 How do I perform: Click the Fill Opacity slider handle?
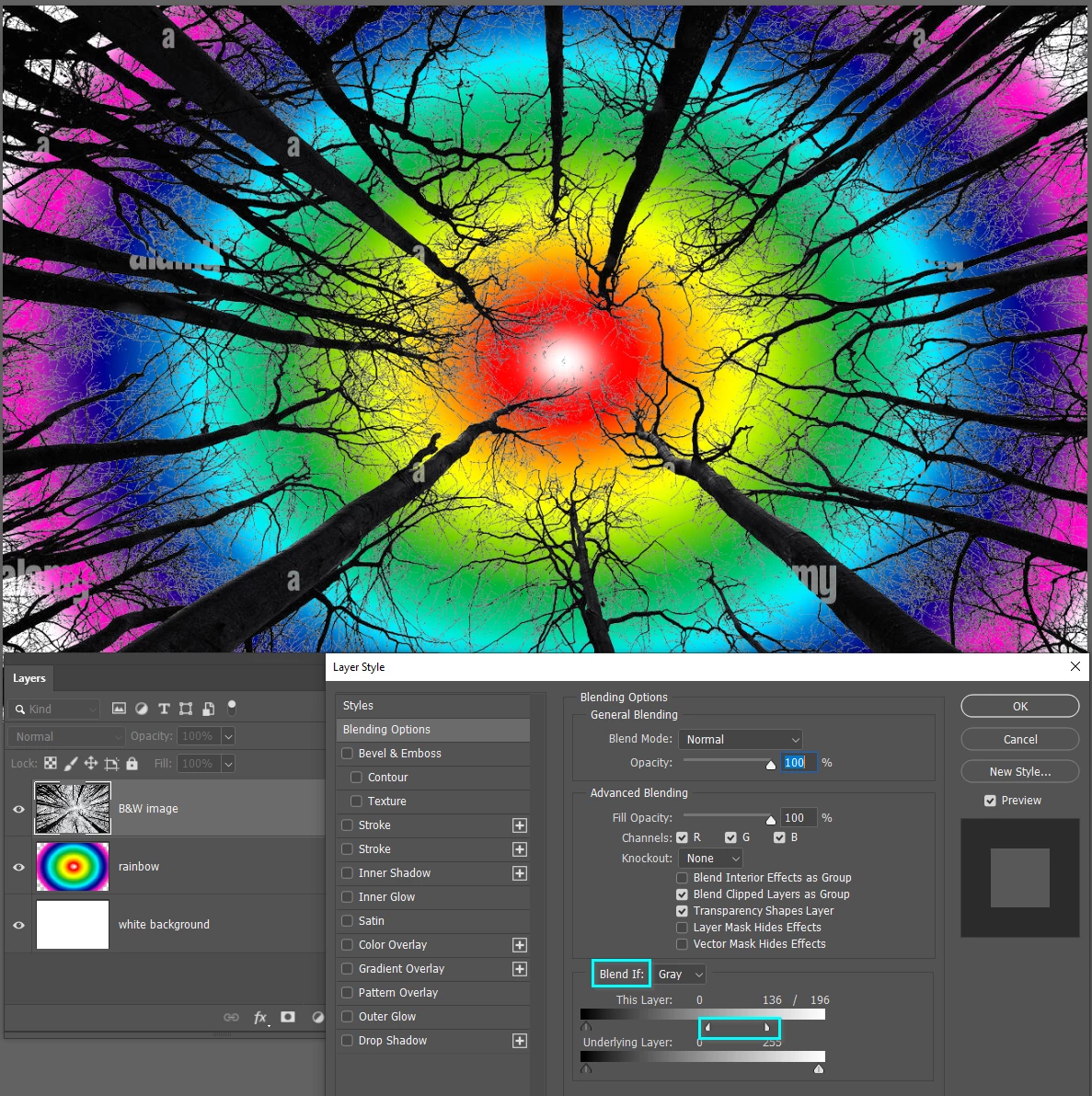[771, 819]
